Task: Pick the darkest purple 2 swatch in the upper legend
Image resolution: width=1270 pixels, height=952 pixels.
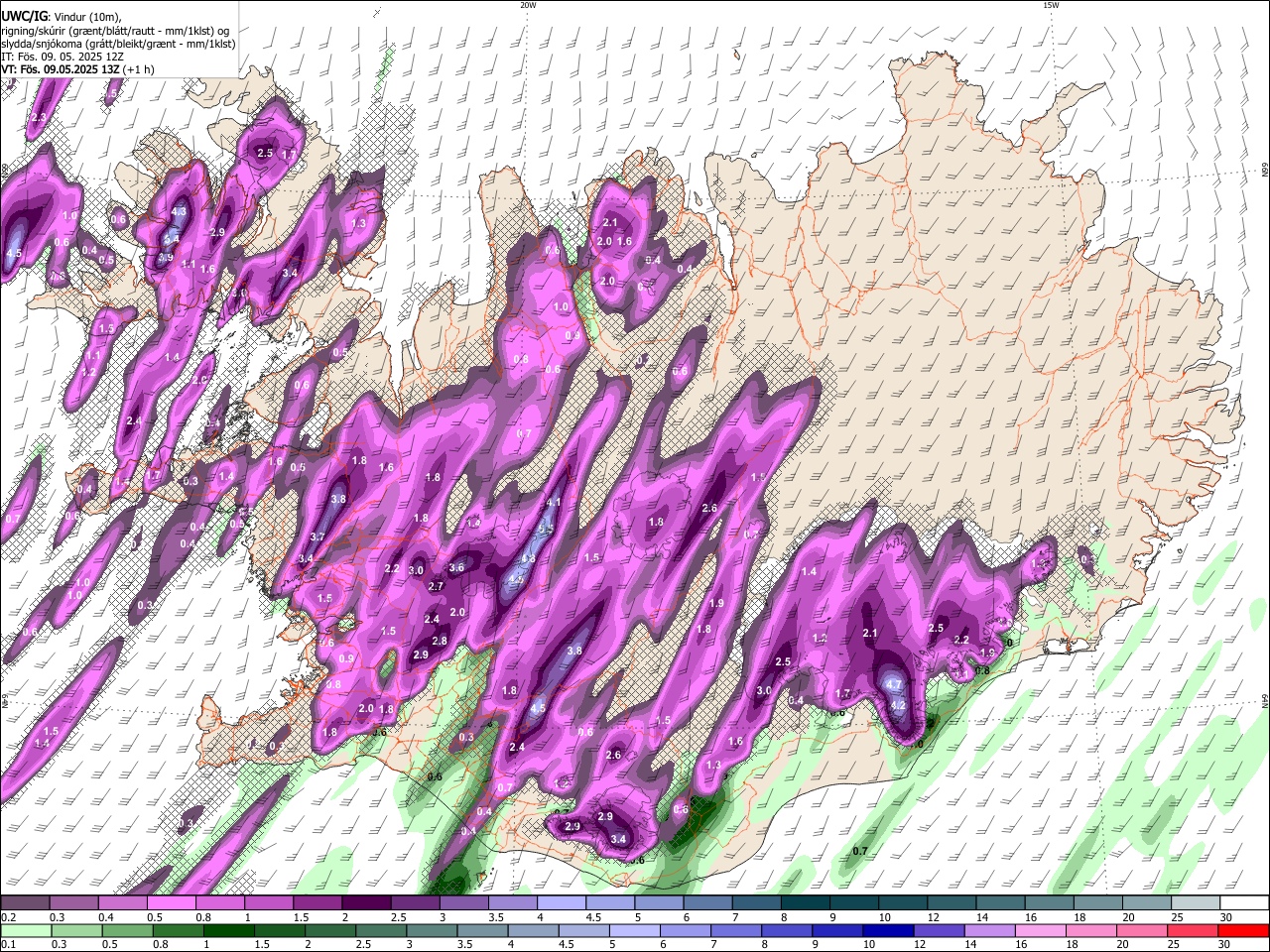Action: tap(365, 902)
